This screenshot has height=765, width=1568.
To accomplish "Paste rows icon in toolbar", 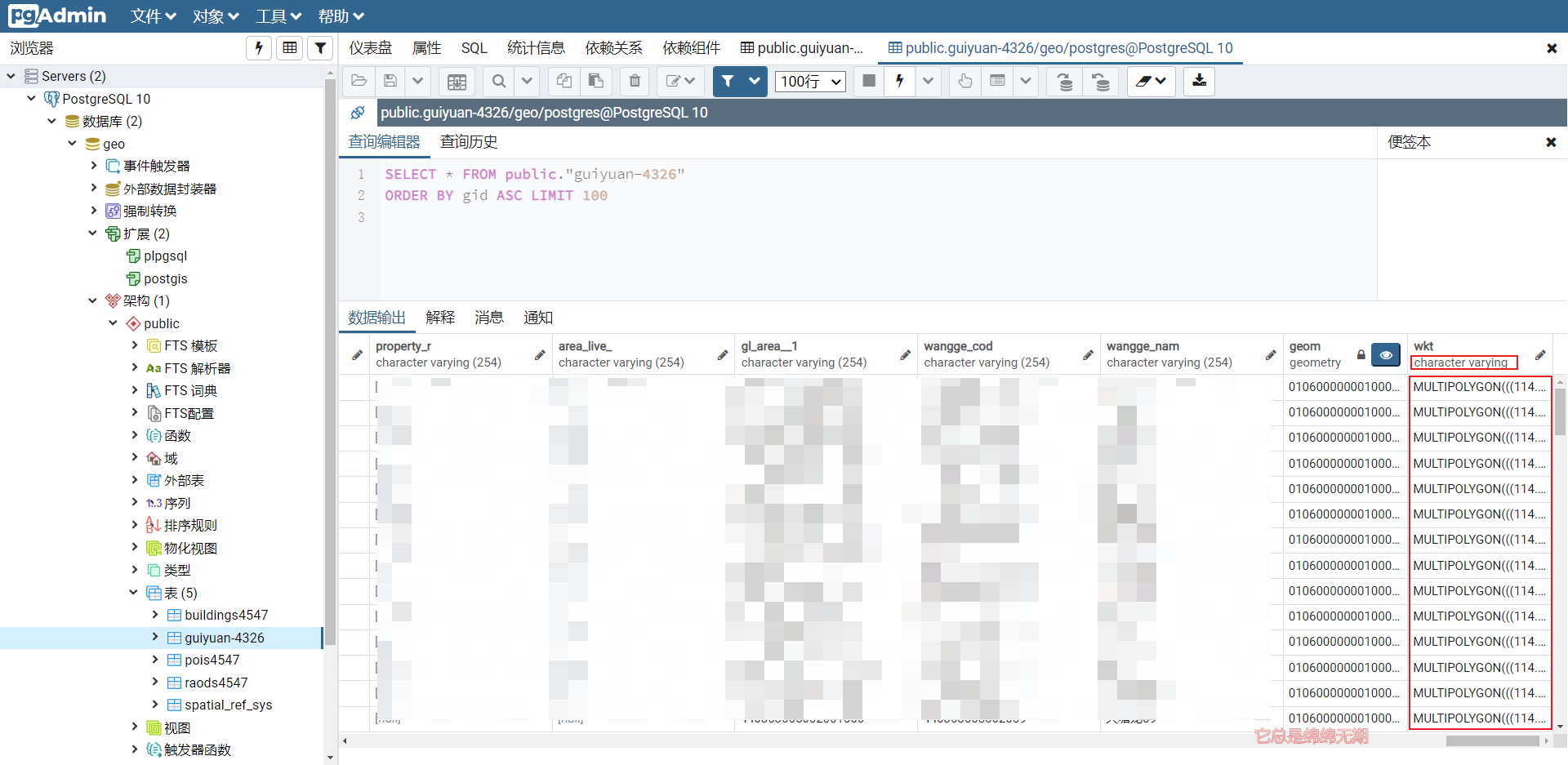I will pos(596,81).
